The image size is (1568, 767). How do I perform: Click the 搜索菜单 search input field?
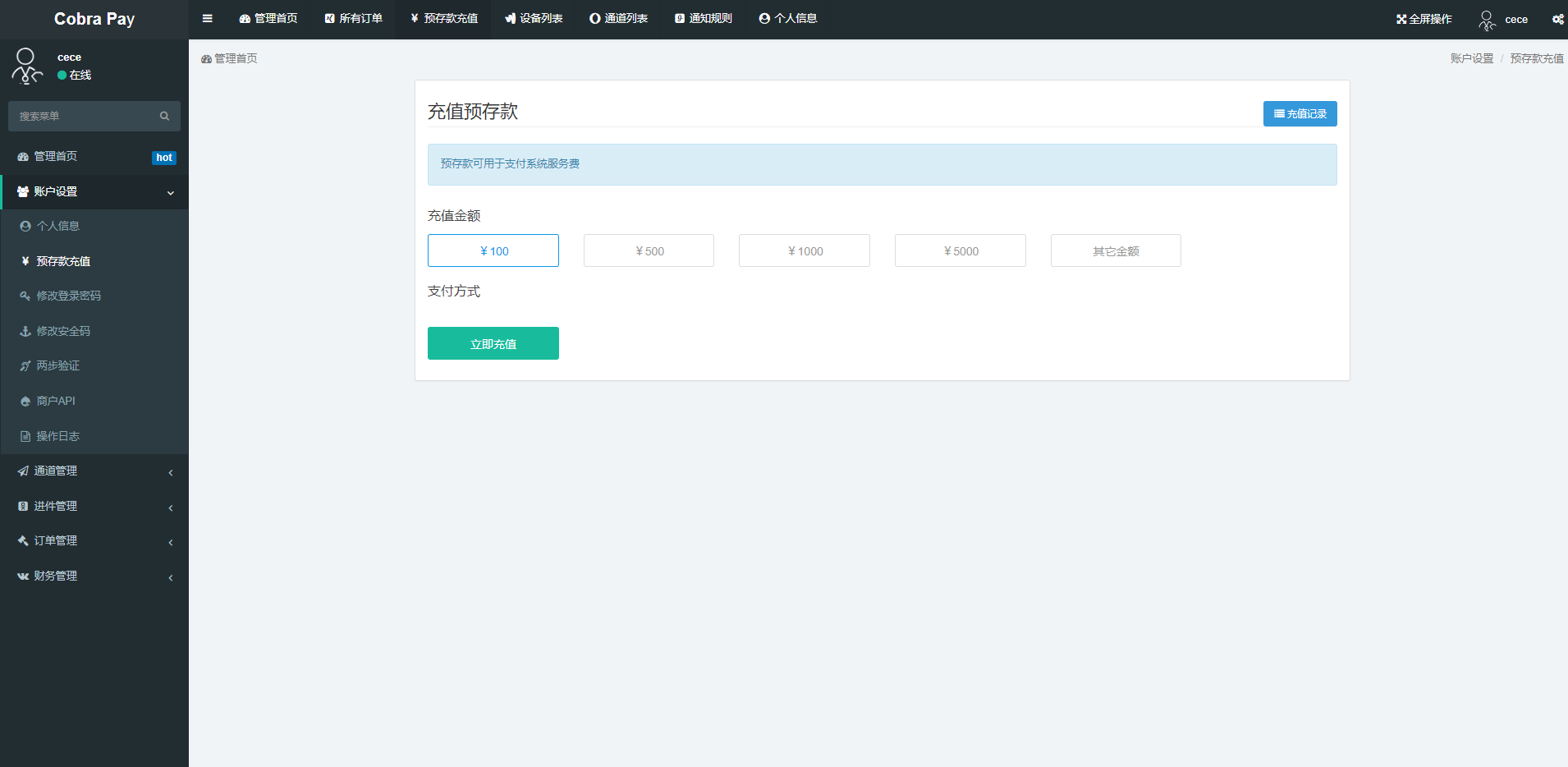(82, 117)
